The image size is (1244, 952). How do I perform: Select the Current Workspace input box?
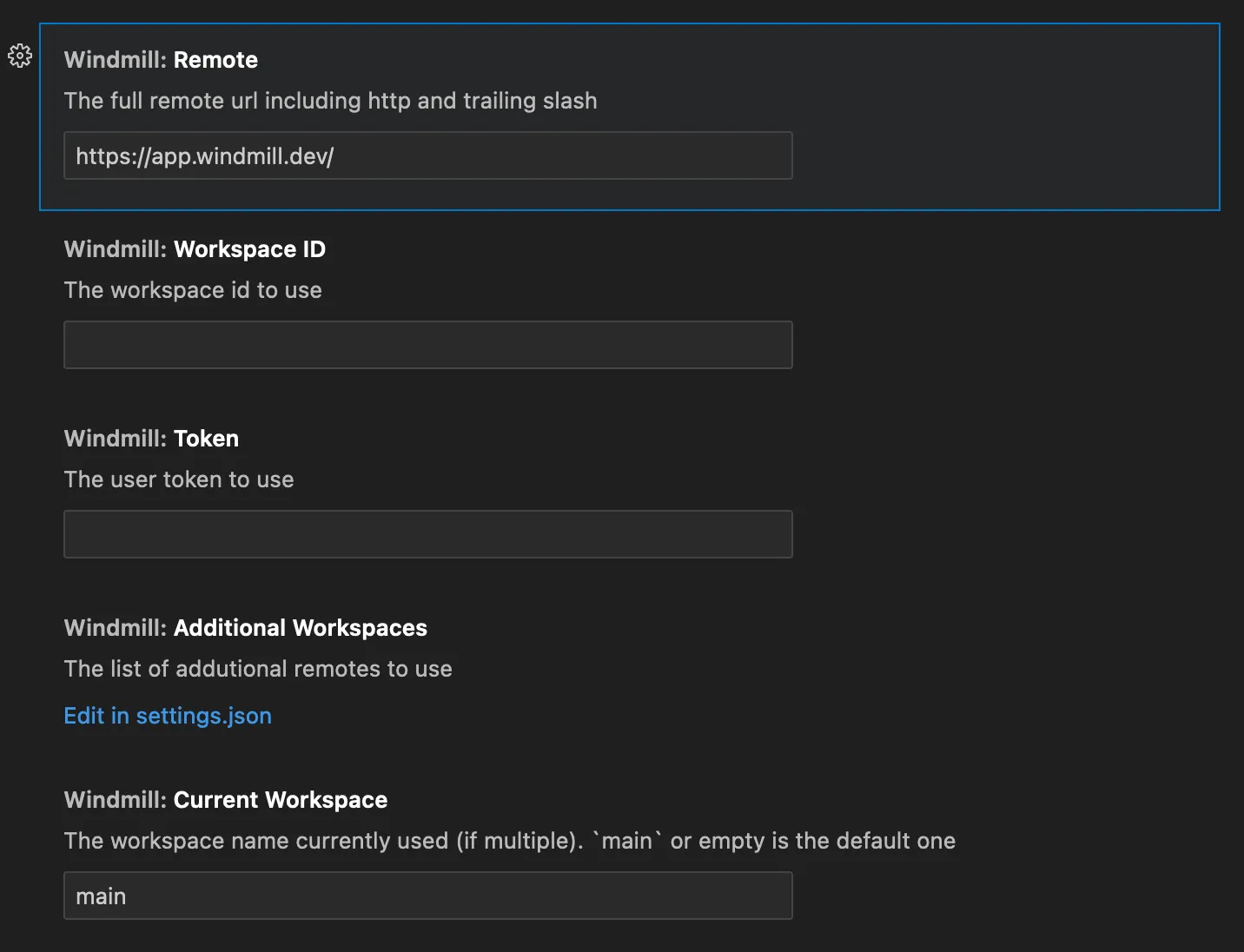pos(427,896)
